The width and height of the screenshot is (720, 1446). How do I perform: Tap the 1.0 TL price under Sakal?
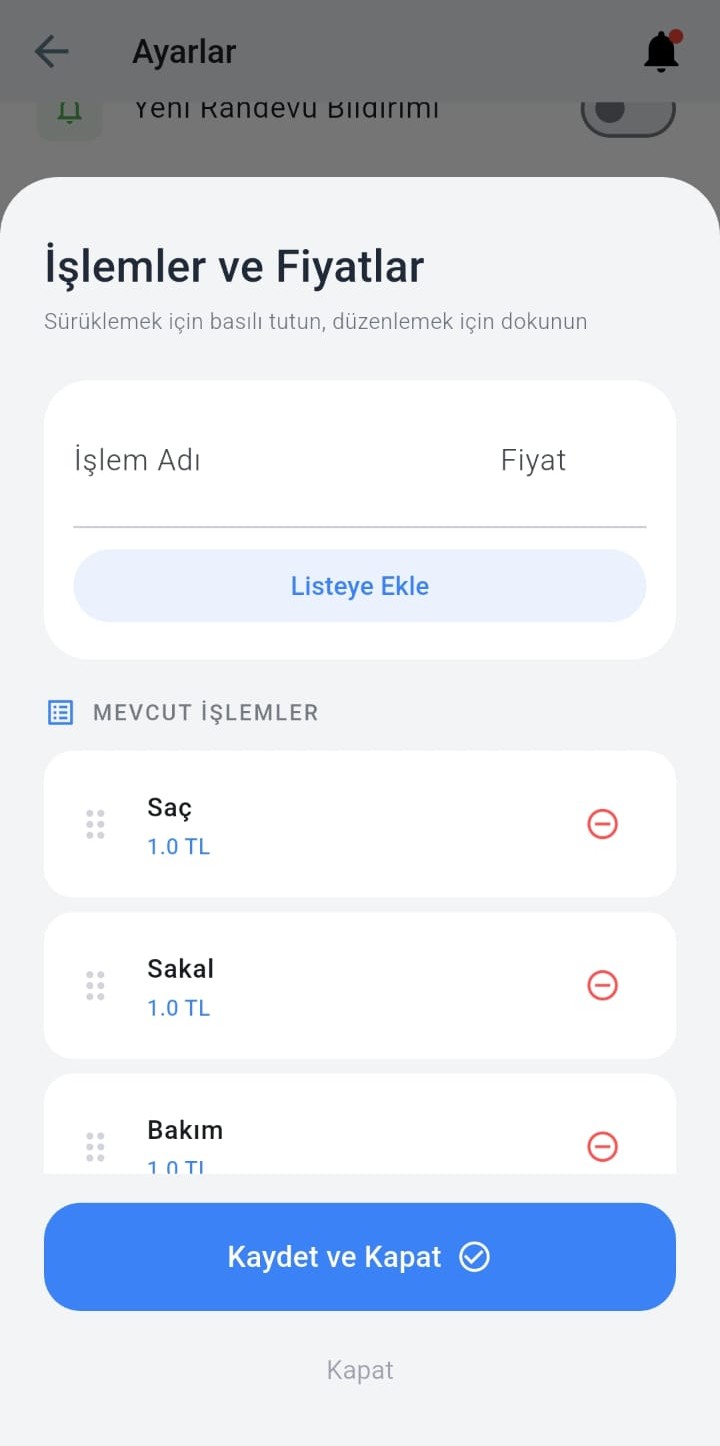tap(179, 1008)
